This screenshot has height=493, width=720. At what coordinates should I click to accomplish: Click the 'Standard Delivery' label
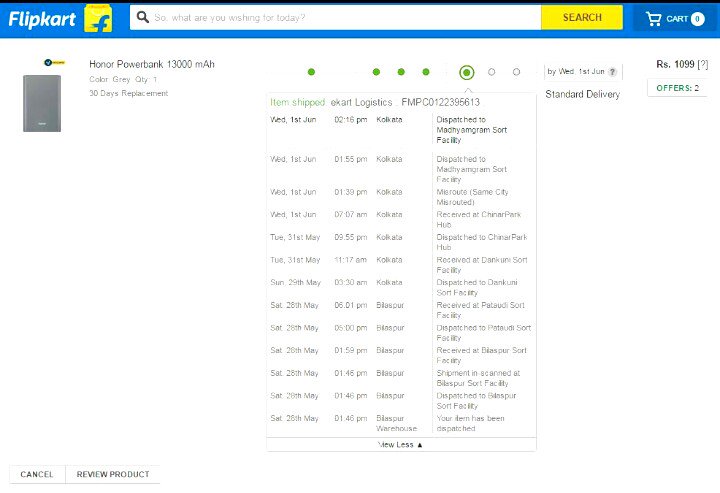pos(582,95)
